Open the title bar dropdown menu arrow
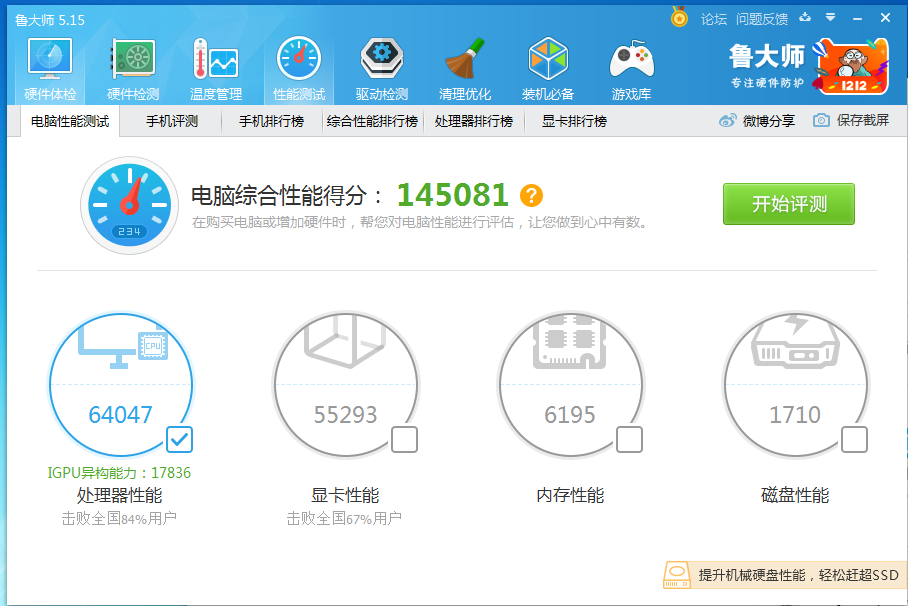Viewport: 908px width, 606px height. (x=830, y=18)
